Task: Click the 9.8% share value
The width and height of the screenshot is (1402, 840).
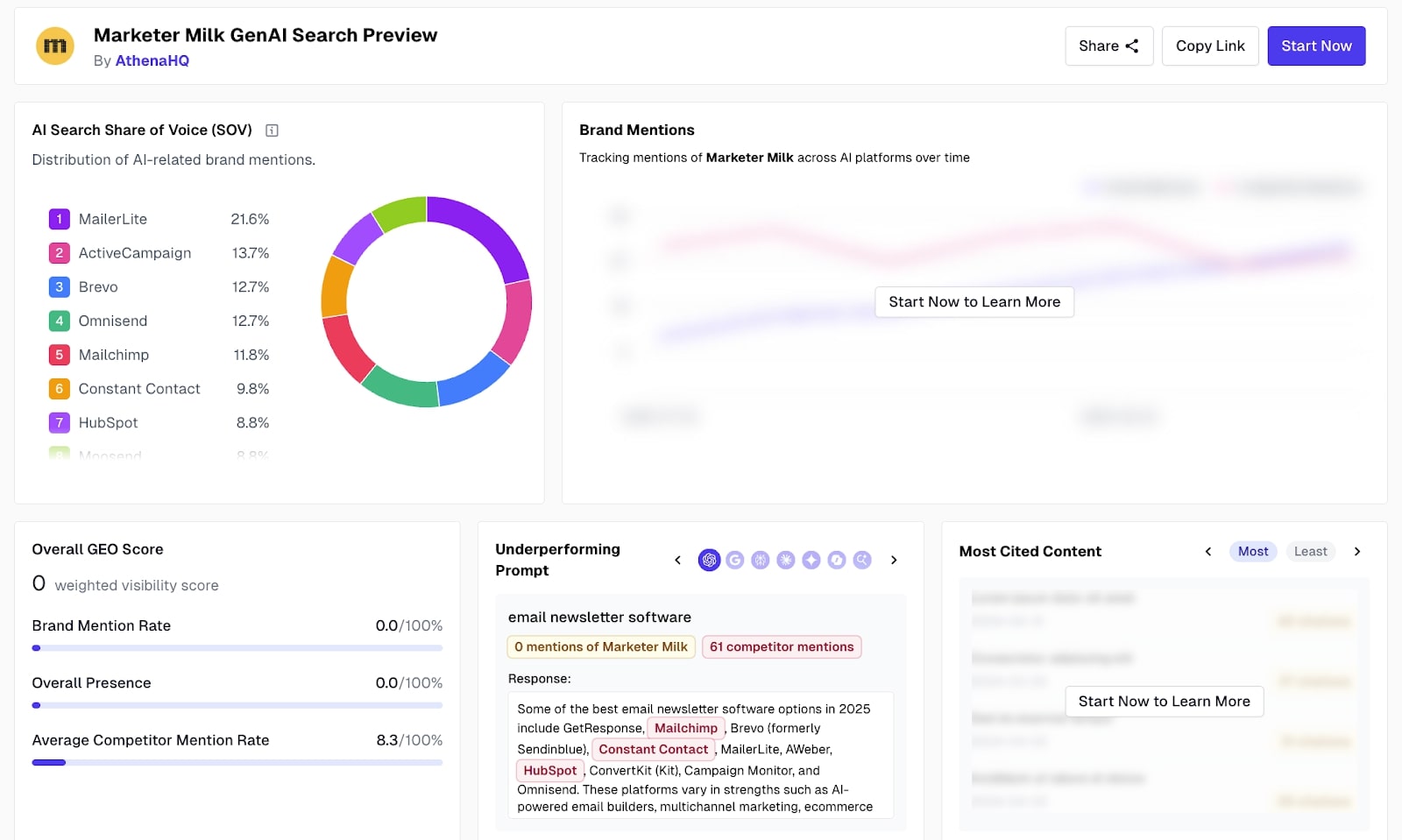Action: [253, 389]
